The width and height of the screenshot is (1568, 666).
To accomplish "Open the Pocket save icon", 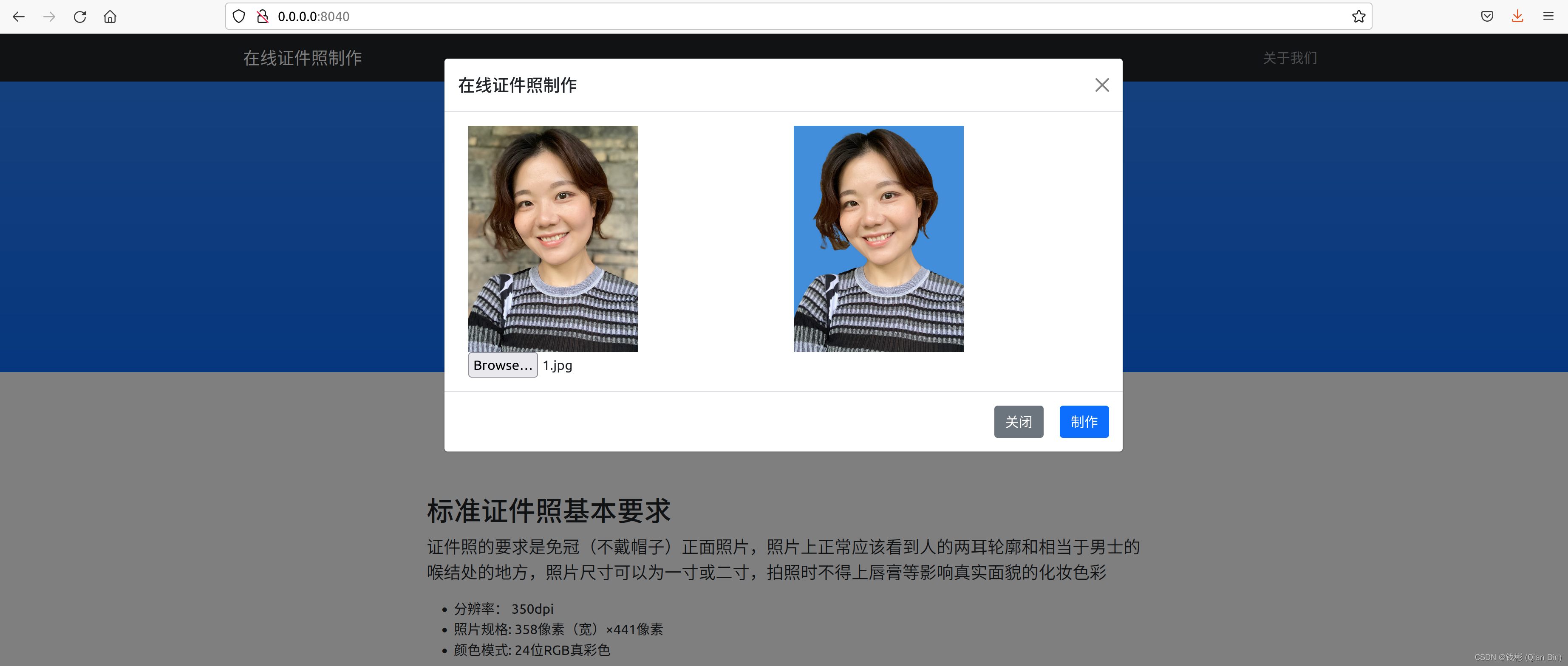I will (x=1487, y=17).
